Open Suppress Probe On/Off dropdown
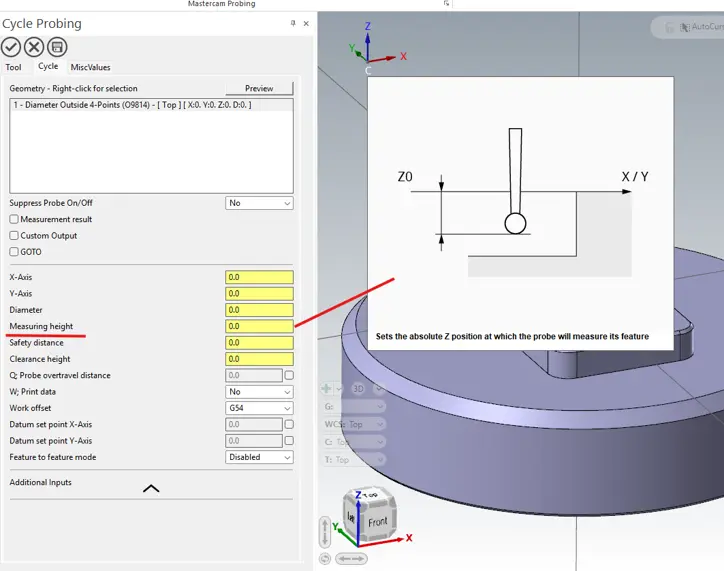 259,203
